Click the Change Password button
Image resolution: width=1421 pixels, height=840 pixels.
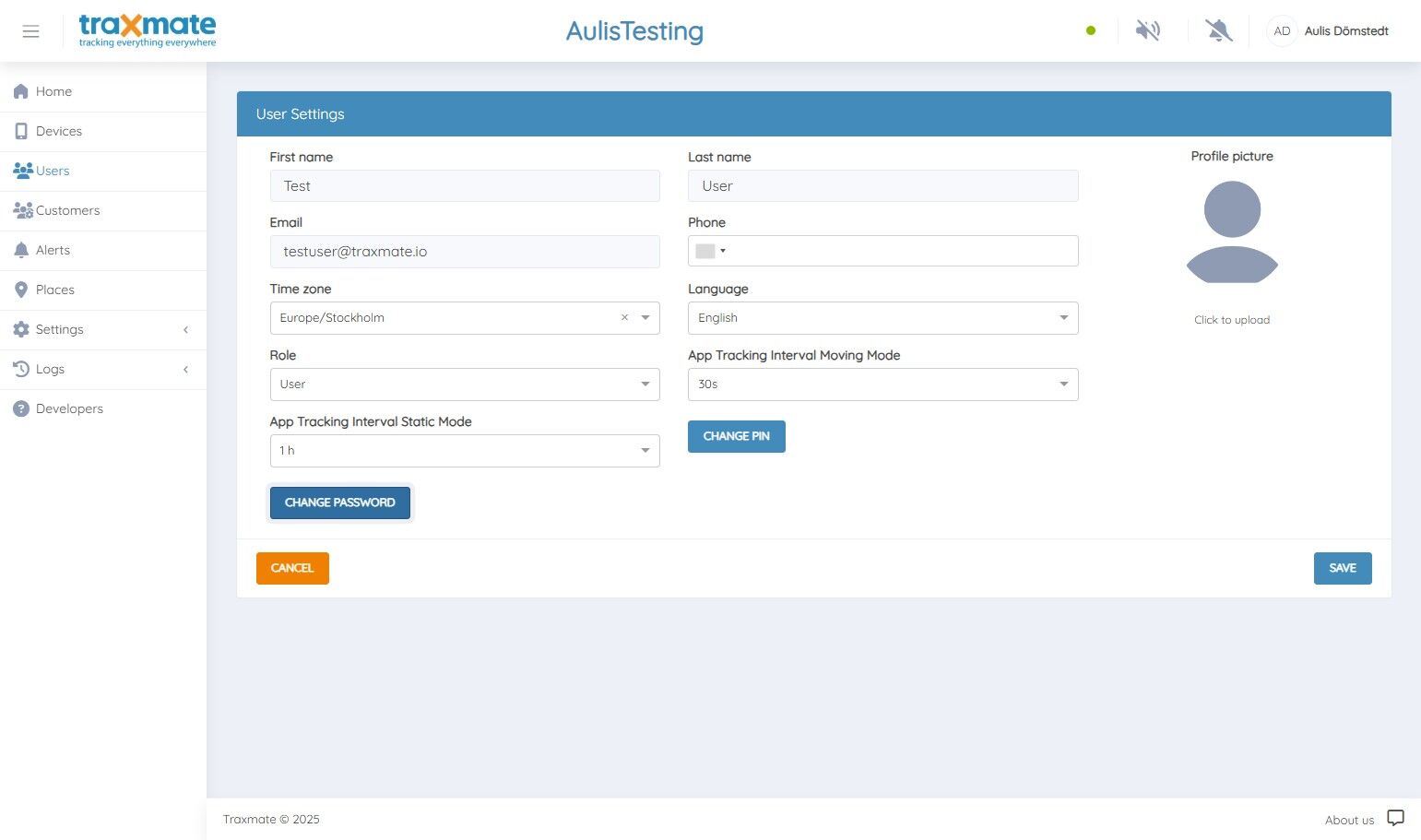340,503
